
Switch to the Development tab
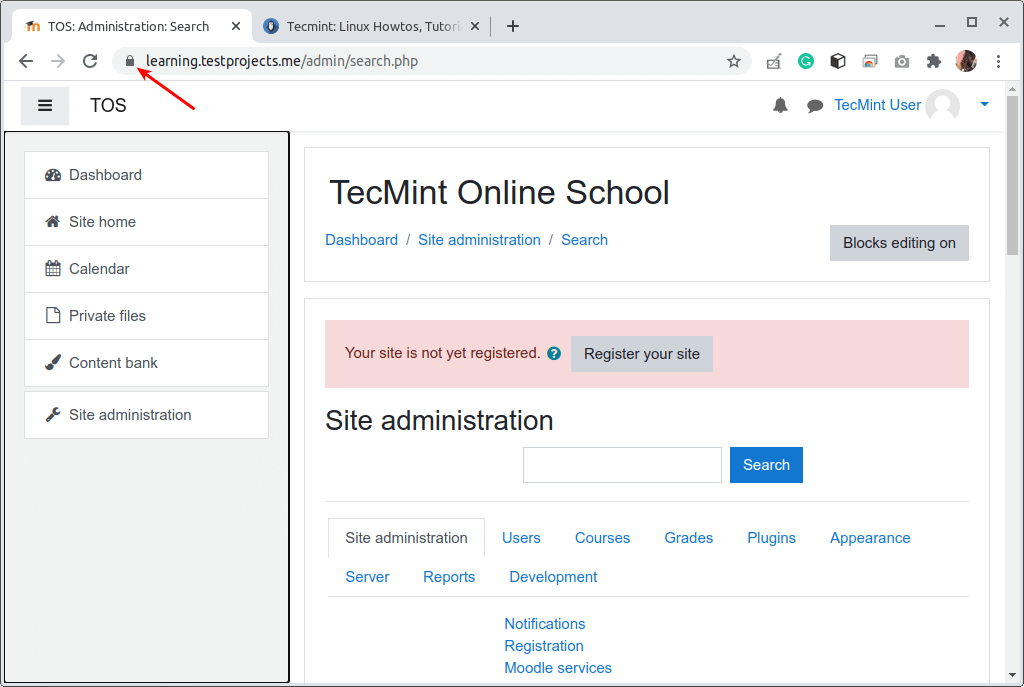coord(553,577)
